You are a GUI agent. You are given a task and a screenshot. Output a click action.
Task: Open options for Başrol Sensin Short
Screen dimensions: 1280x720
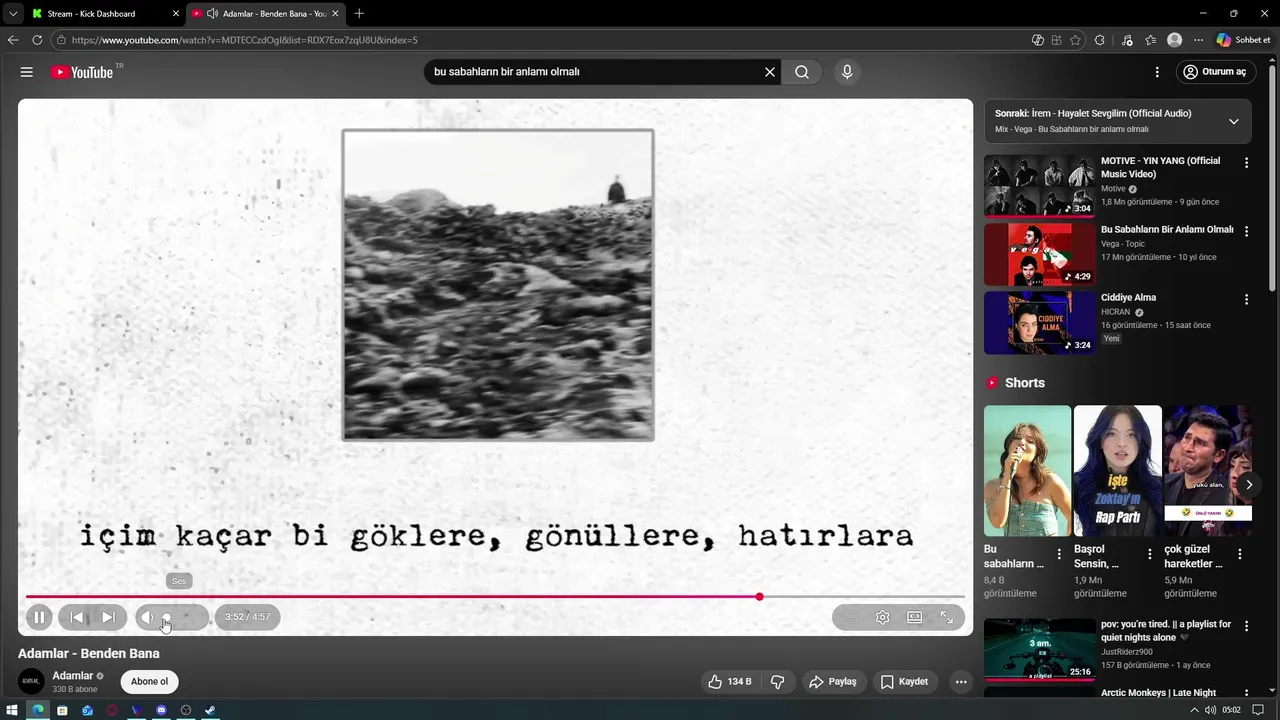pos(1149,553)
